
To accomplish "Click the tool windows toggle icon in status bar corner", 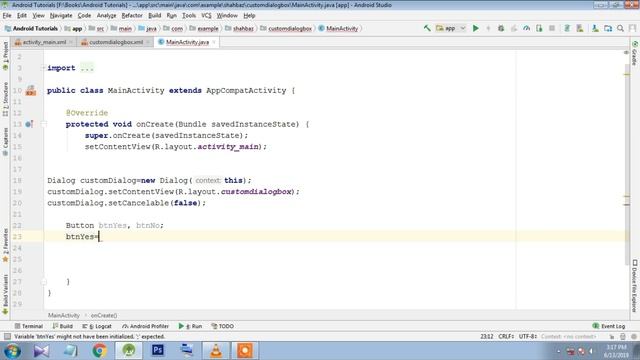I will point(7,336).
